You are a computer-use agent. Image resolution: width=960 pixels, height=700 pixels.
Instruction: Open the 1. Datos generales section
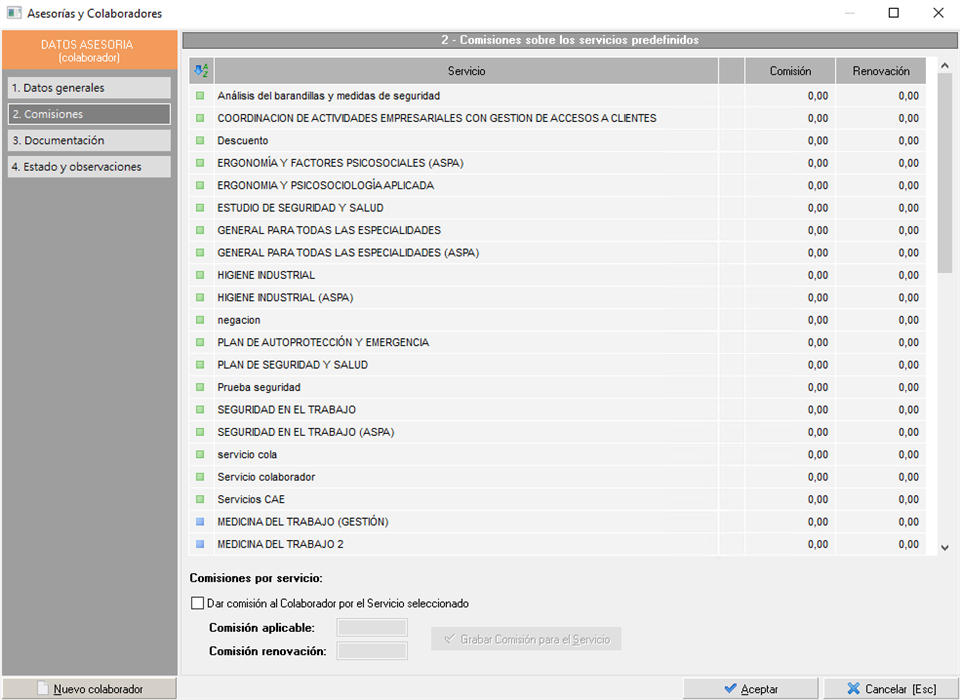tap(88, 88)
